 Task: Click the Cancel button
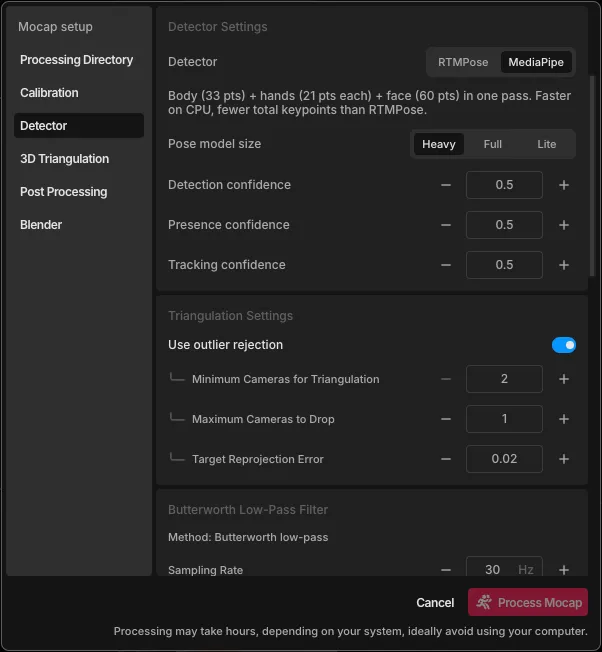(x=435, y=602)
